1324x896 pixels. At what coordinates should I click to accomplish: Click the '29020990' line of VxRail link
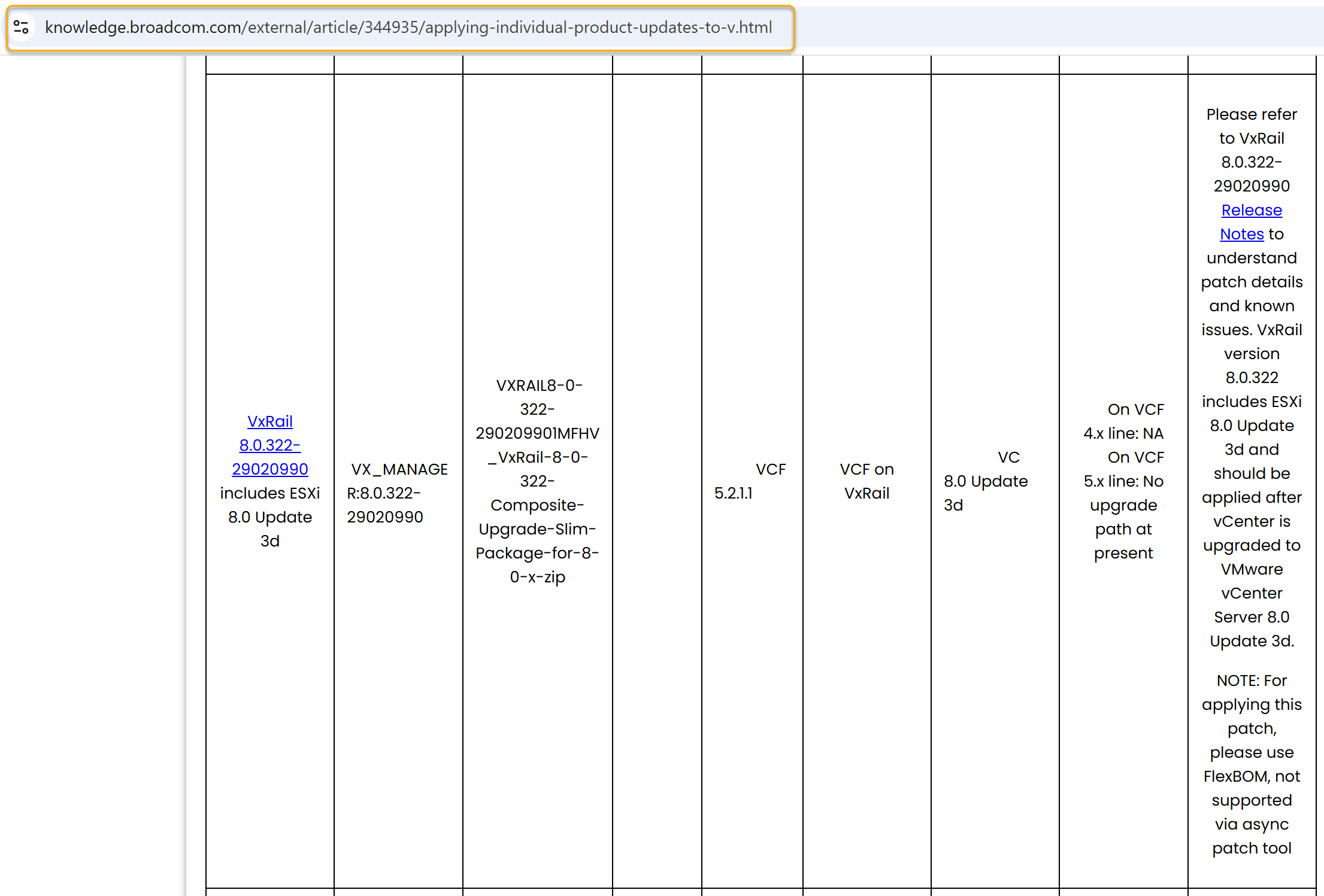[269, 470]
